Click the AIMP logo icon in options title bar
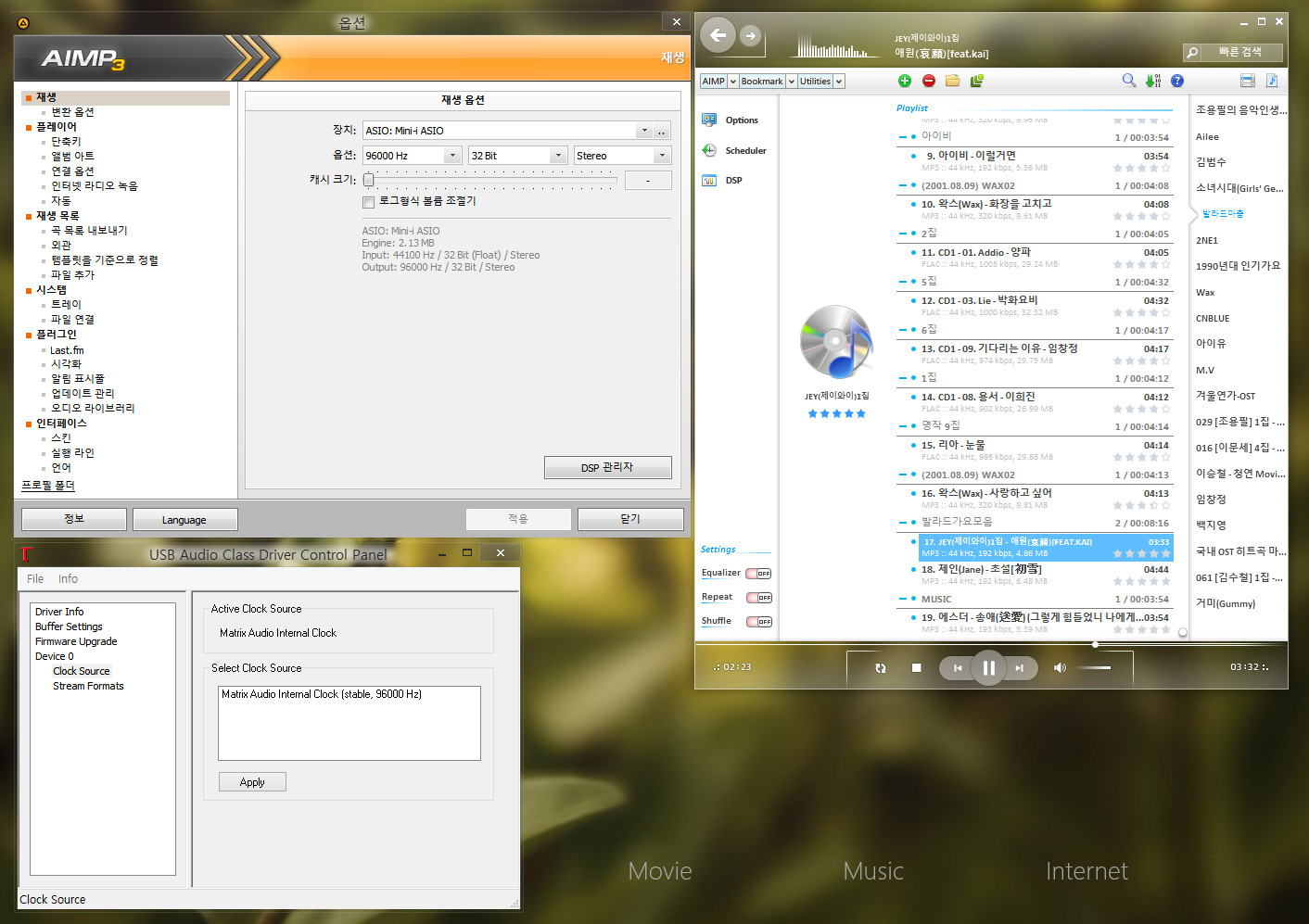This screenshot has width=1309, height=924. tap(23, 22)
